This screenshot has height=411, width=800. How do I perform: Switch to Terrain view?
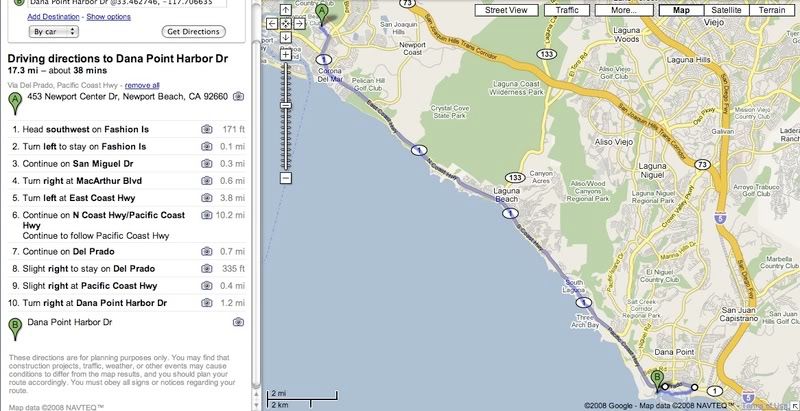(x=771, y=10)
